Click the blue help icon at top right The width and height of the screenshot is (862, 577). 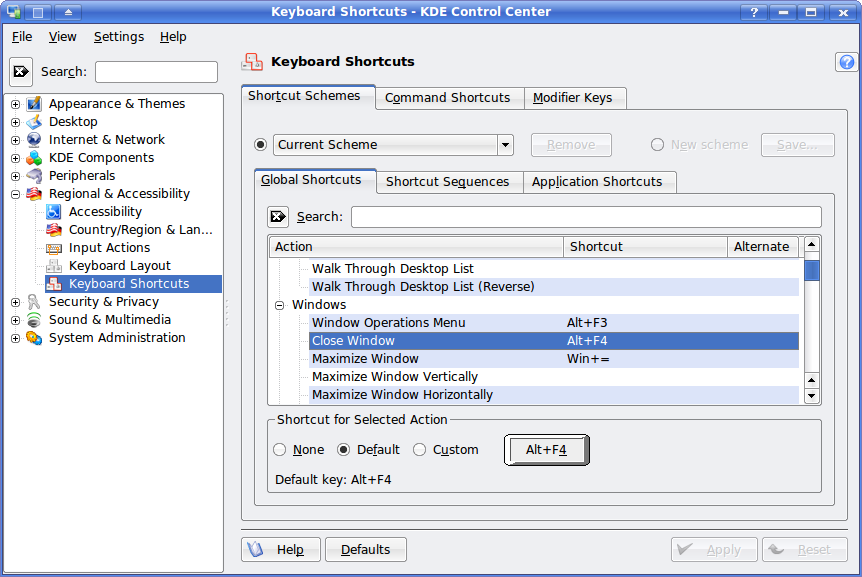847,62
